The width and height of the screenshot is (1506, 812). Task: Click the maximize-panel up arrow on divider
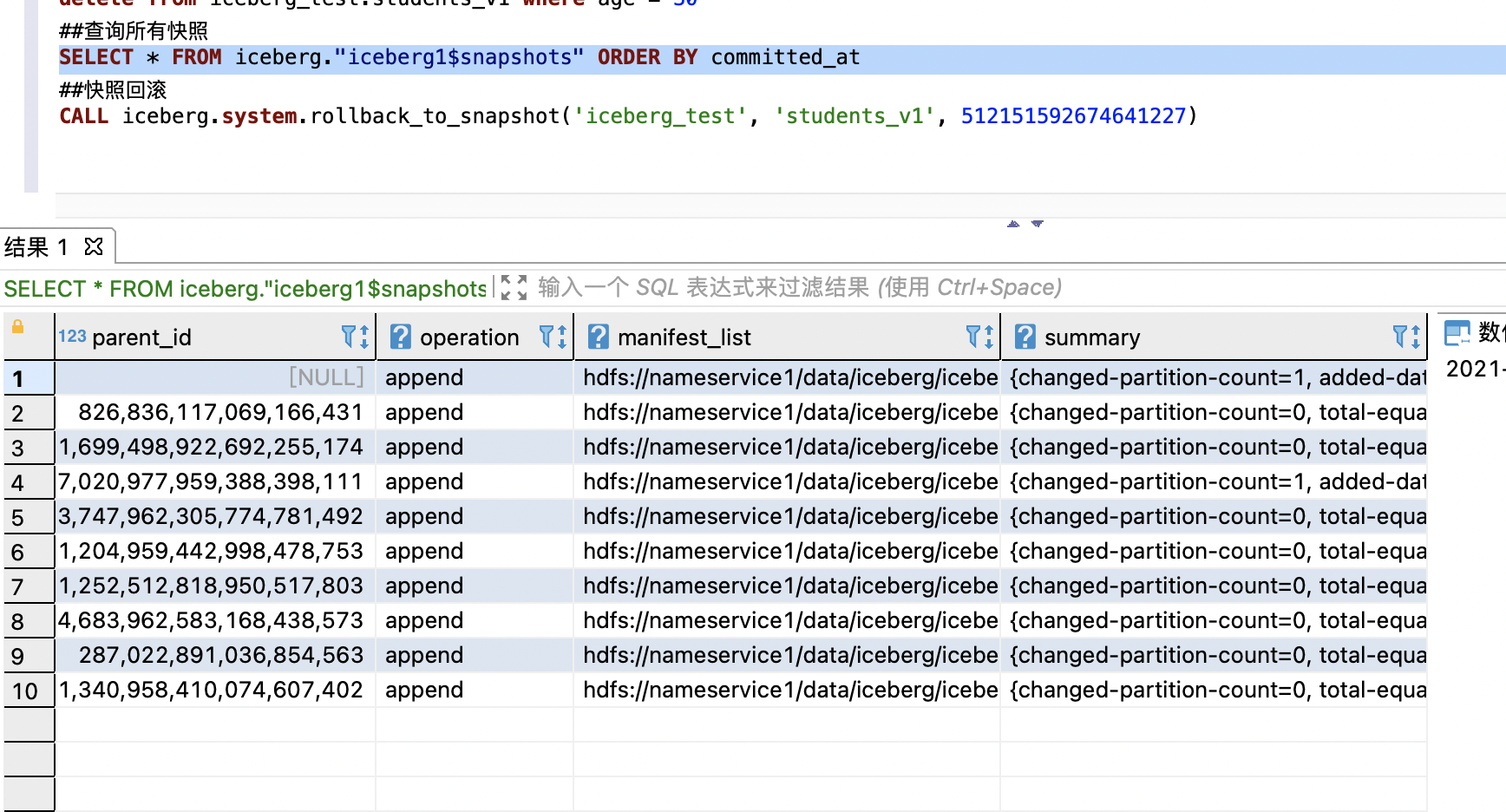[x=1013, y=224]
